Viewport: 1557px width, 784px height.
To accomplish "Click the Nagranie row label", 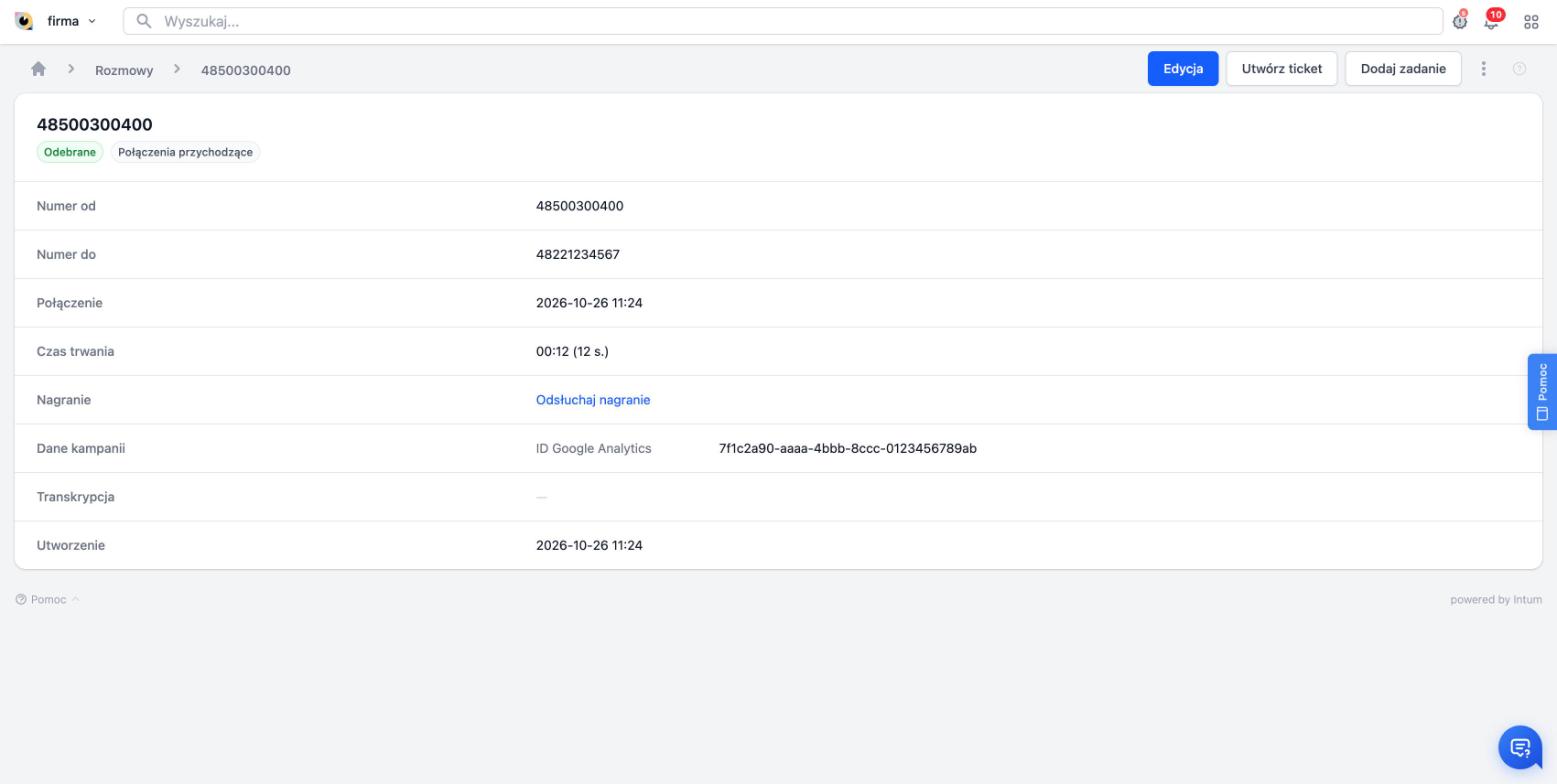I will click(x=64, y=400).
